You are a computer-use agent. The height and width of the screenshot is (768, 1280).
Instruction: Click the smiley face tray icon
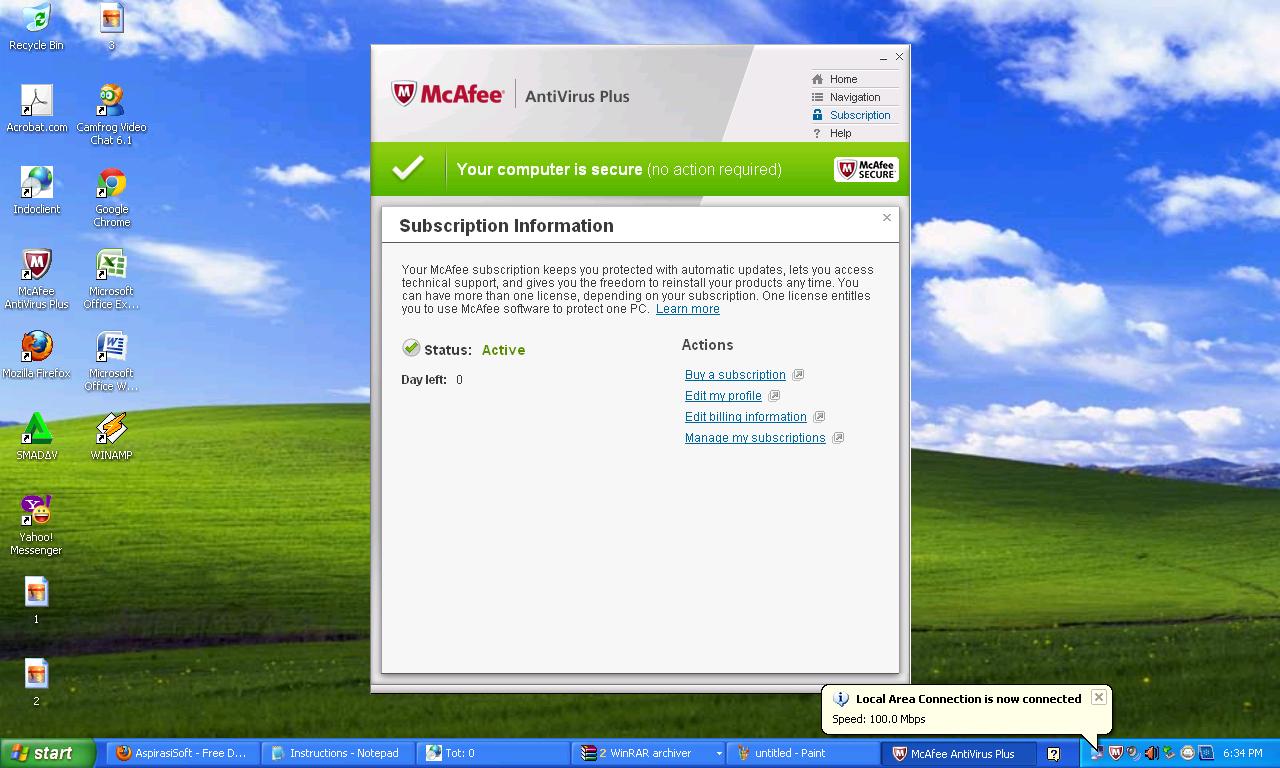click(1187, 753)
